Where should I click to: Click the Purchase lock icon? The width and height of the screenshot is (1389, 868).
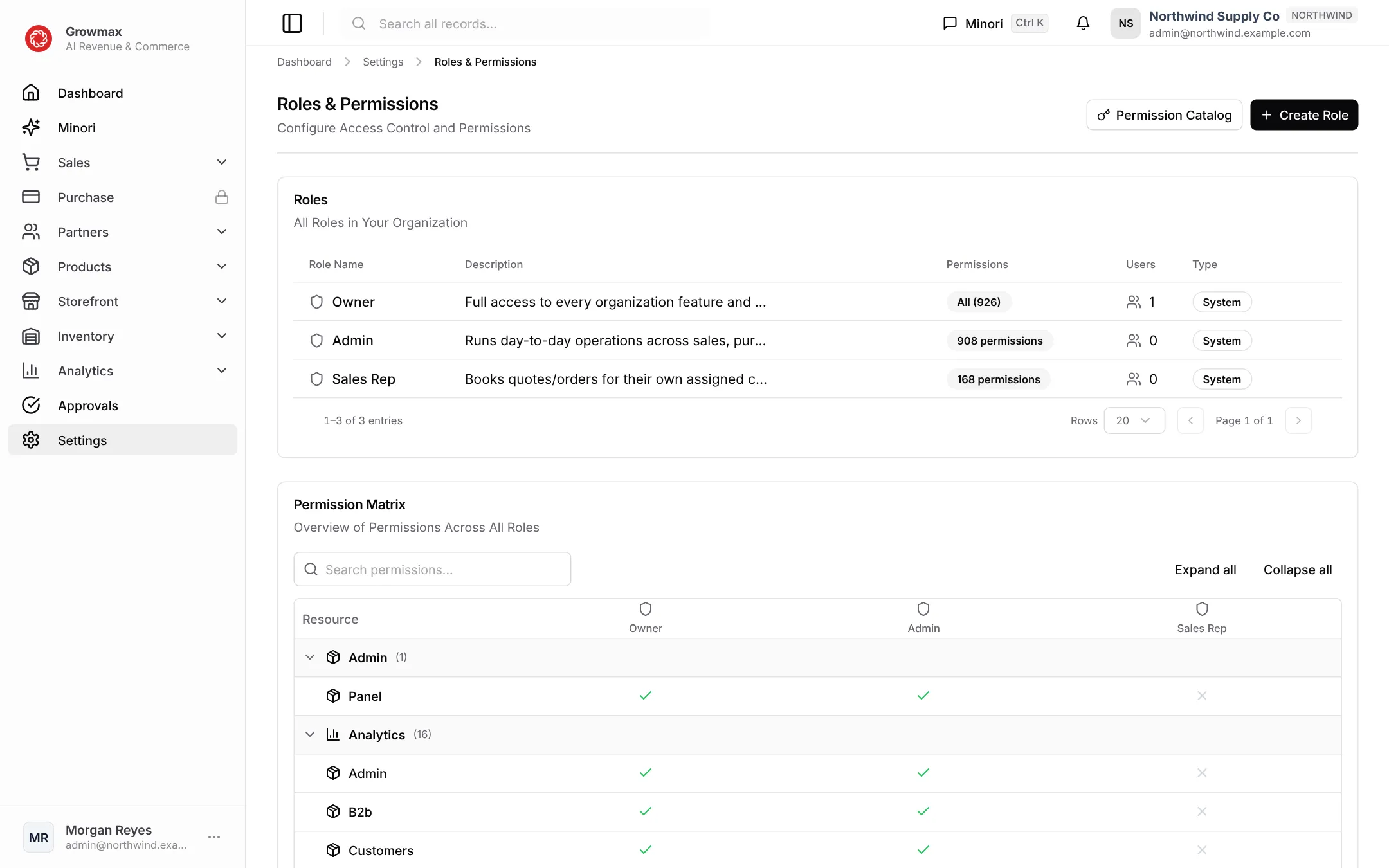tap(222, 197)
